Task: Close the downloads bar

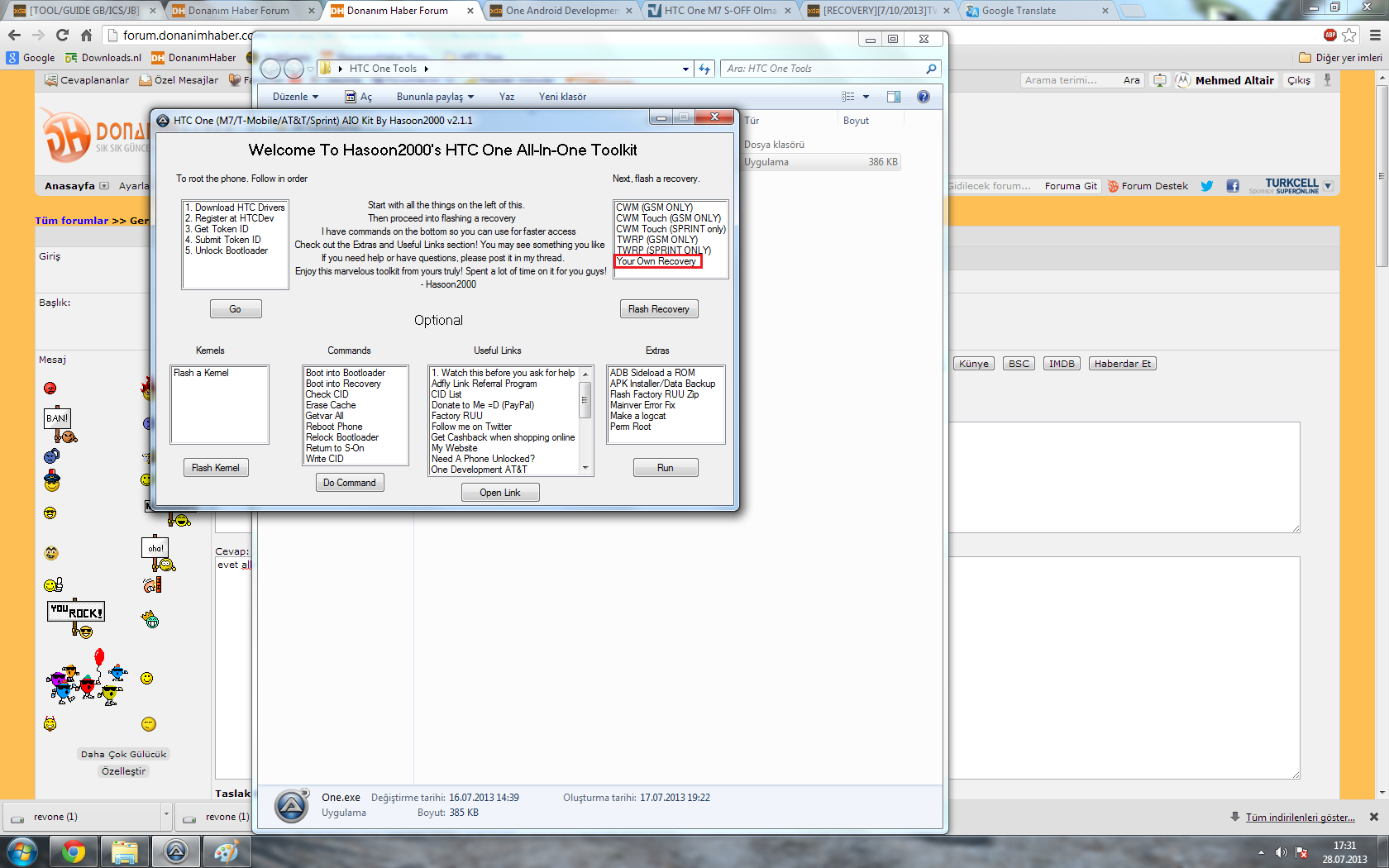Action: 1374,817
